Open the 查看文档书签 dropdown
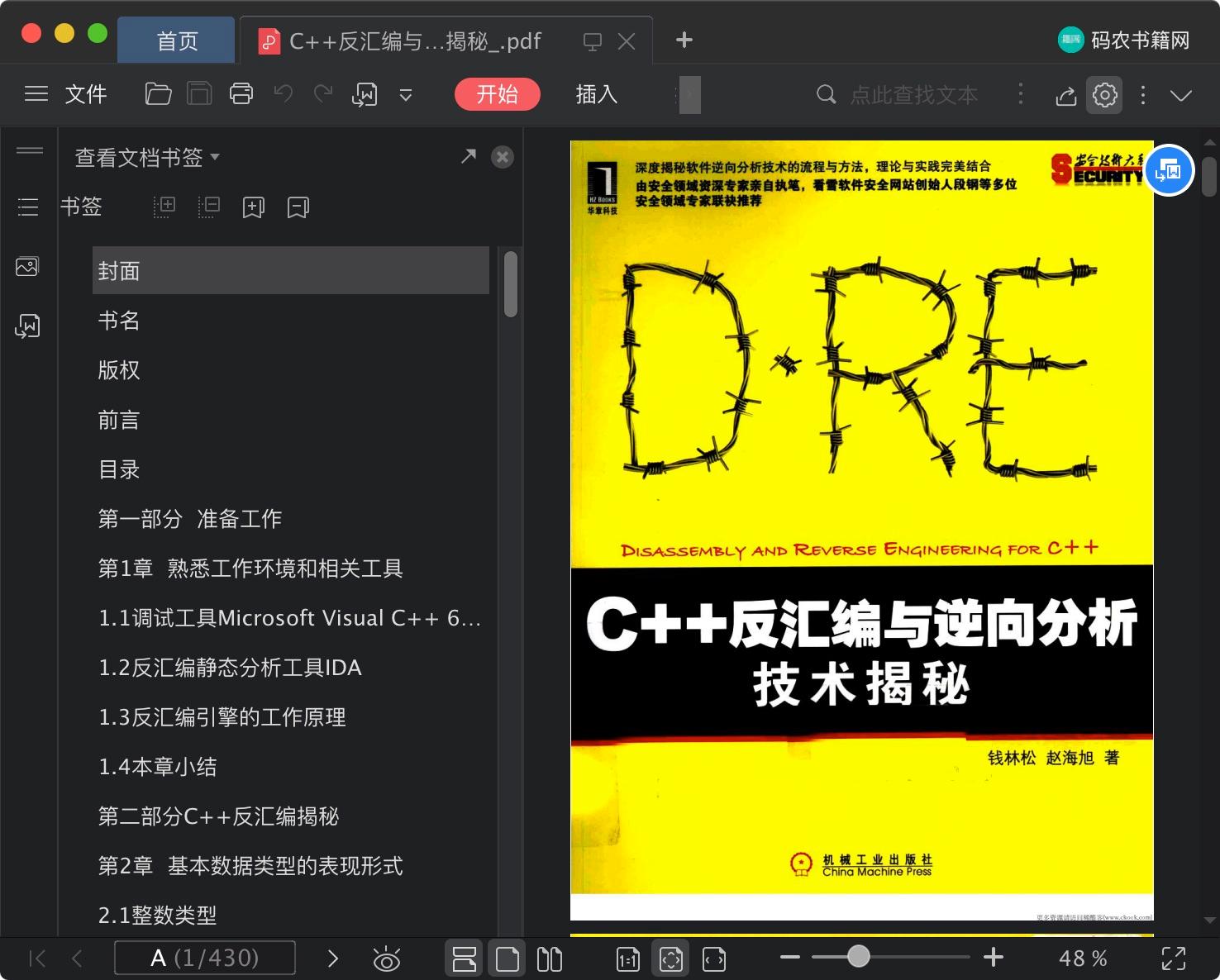 [x=147, y=157]
